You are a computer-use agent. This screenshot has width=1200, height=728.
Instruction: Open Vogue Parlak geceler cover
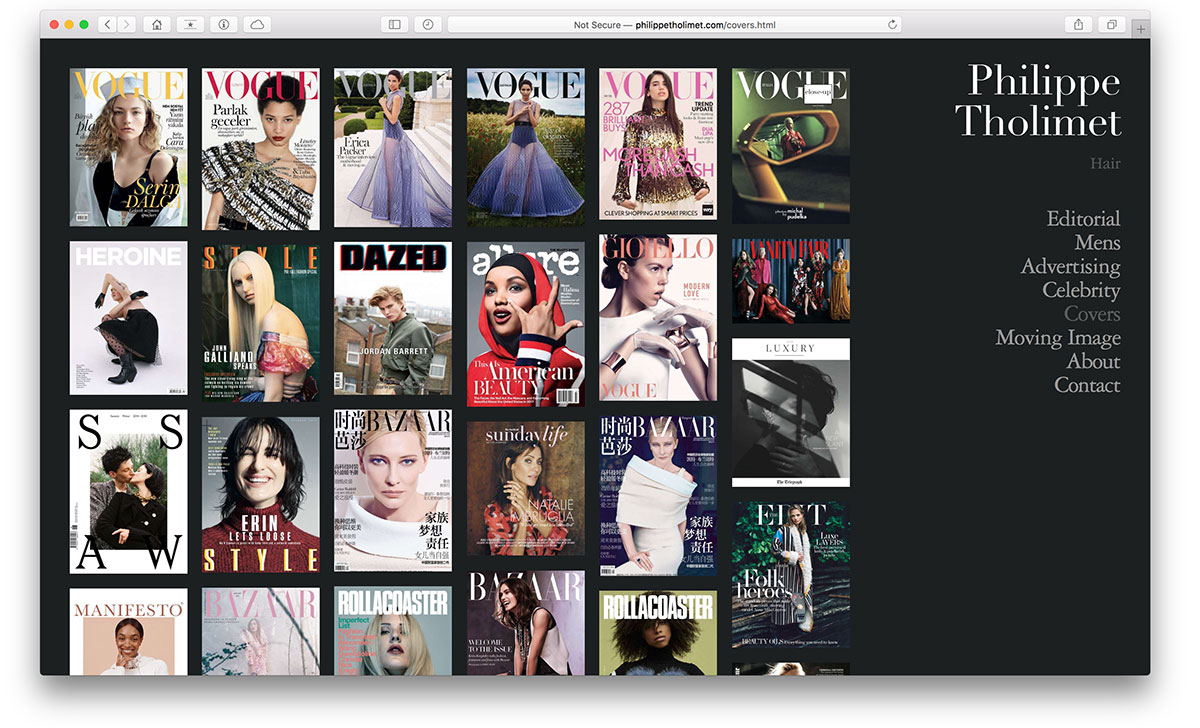(261, 149)
